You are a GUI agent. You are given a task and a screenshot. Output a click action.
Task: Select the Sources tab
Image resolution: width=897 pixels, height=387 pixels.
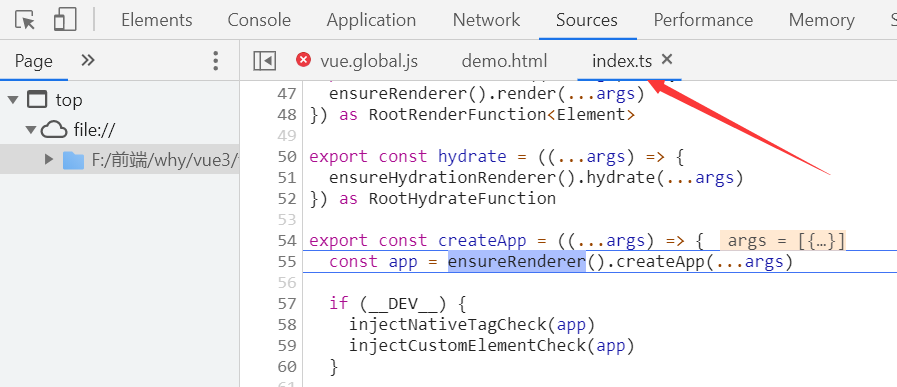587,20
